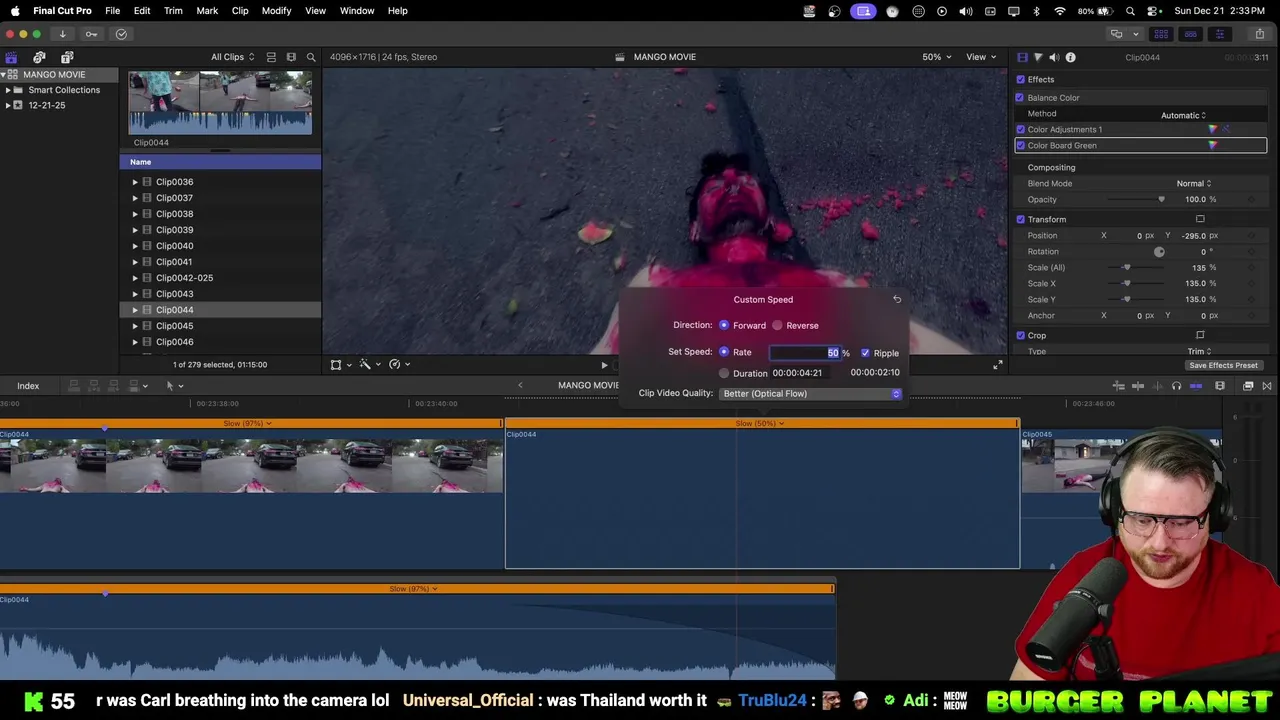The width and height of the screenshot is (1280, 720).
Task: Toggle the master Effects checkbox
Action: click(1020, 80)
